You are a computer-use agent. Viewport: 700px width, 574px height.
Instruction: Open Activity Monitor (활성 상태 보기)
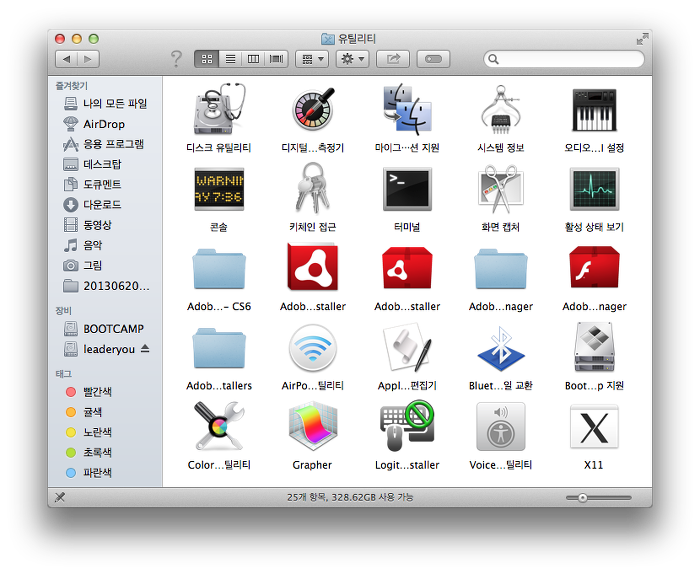pos(594,189)
